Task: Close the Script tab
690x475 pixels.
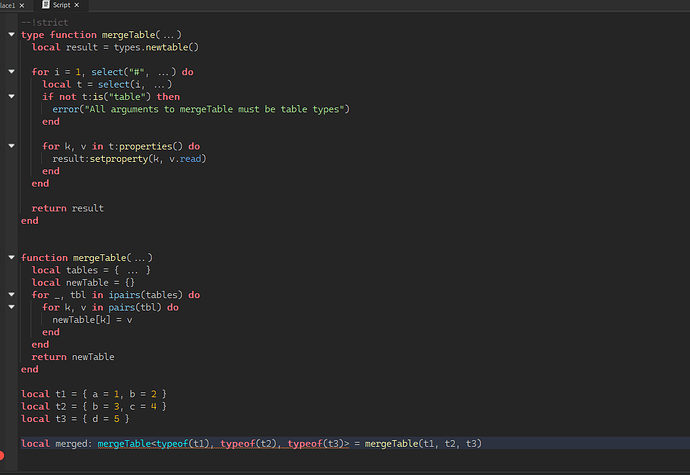Action: [77, 5]
